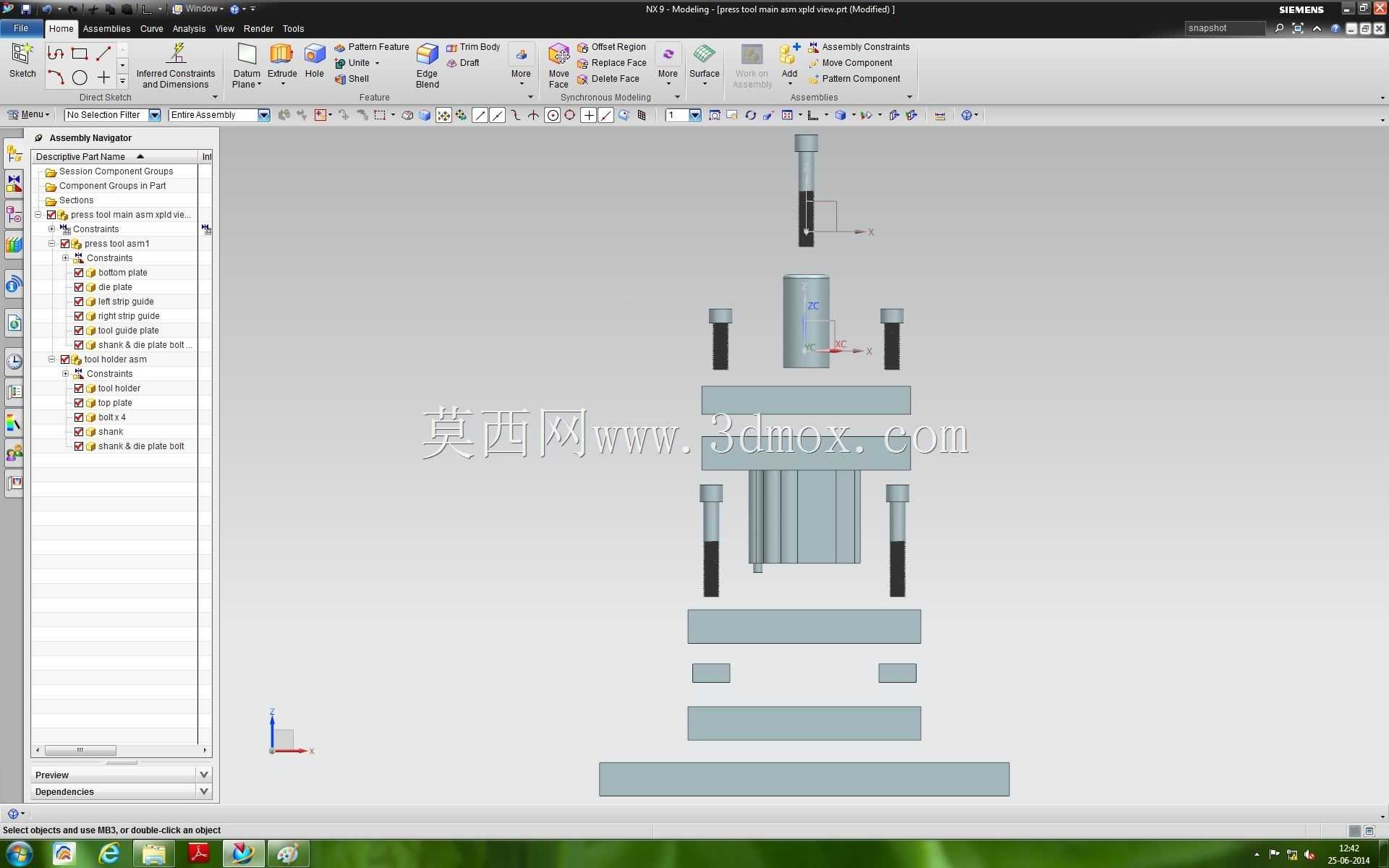Open the Entire Assembly scope dropdown
The height and width of the screenshot is (868, 1389).
pos(263,115)
